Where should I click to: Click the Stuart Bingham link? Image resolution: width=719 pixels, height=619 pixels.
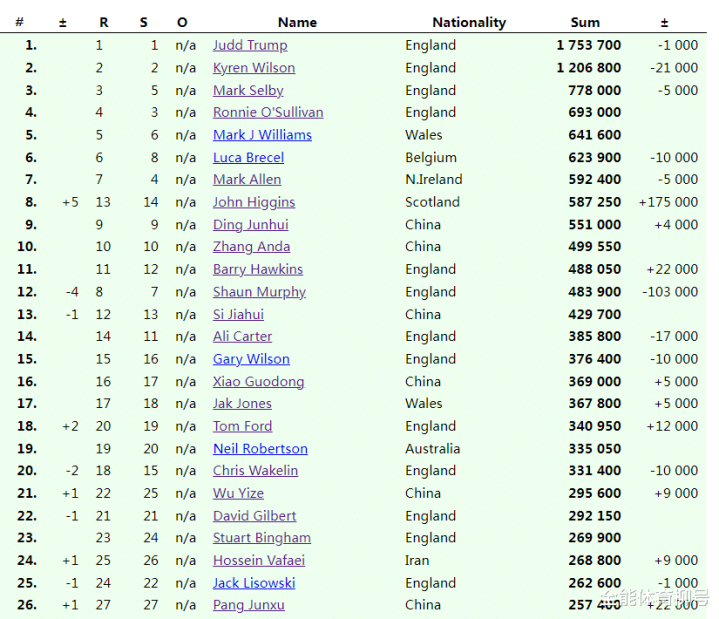(x=261, y=538)
